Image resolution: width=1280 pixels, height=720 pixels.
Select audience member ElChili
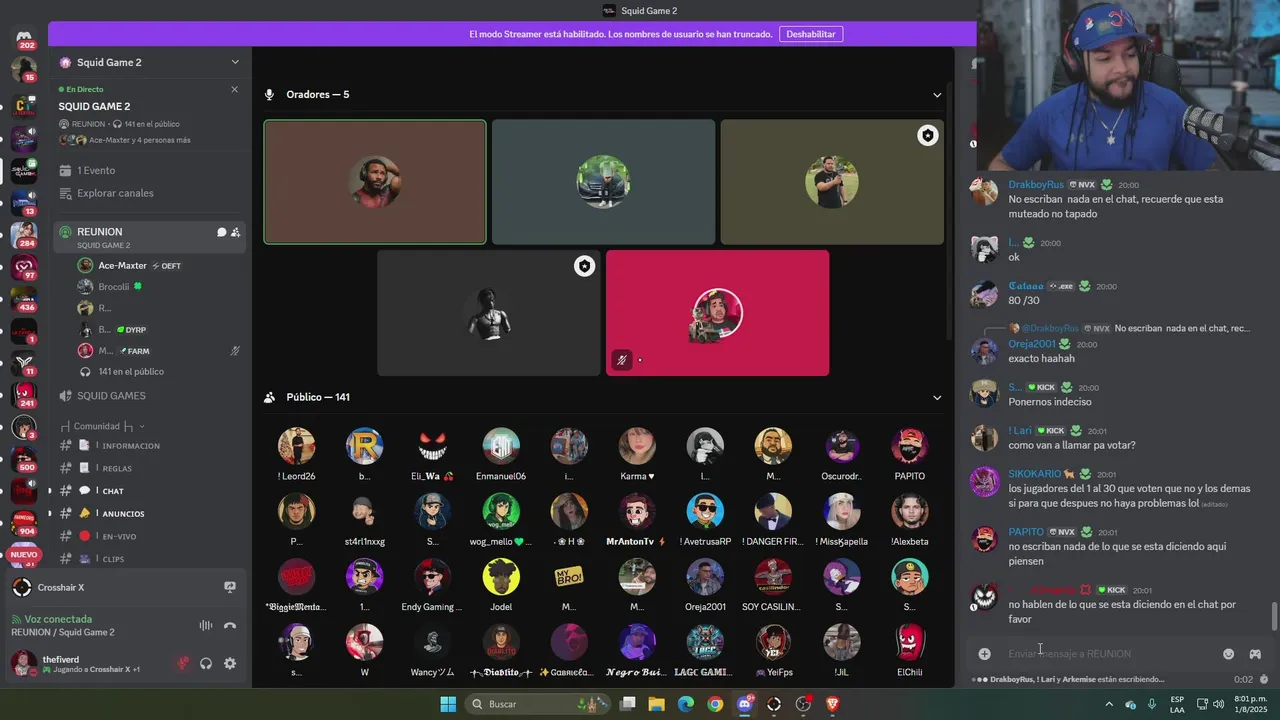click(910, 650)
